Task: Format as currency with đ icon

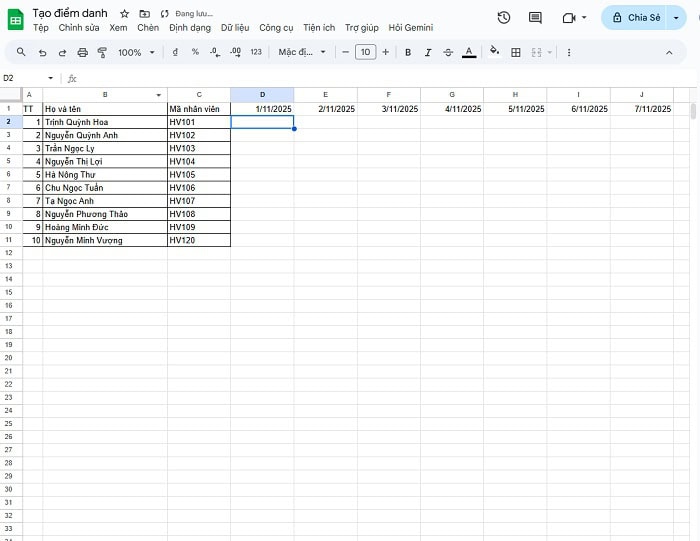Action: 175,52
